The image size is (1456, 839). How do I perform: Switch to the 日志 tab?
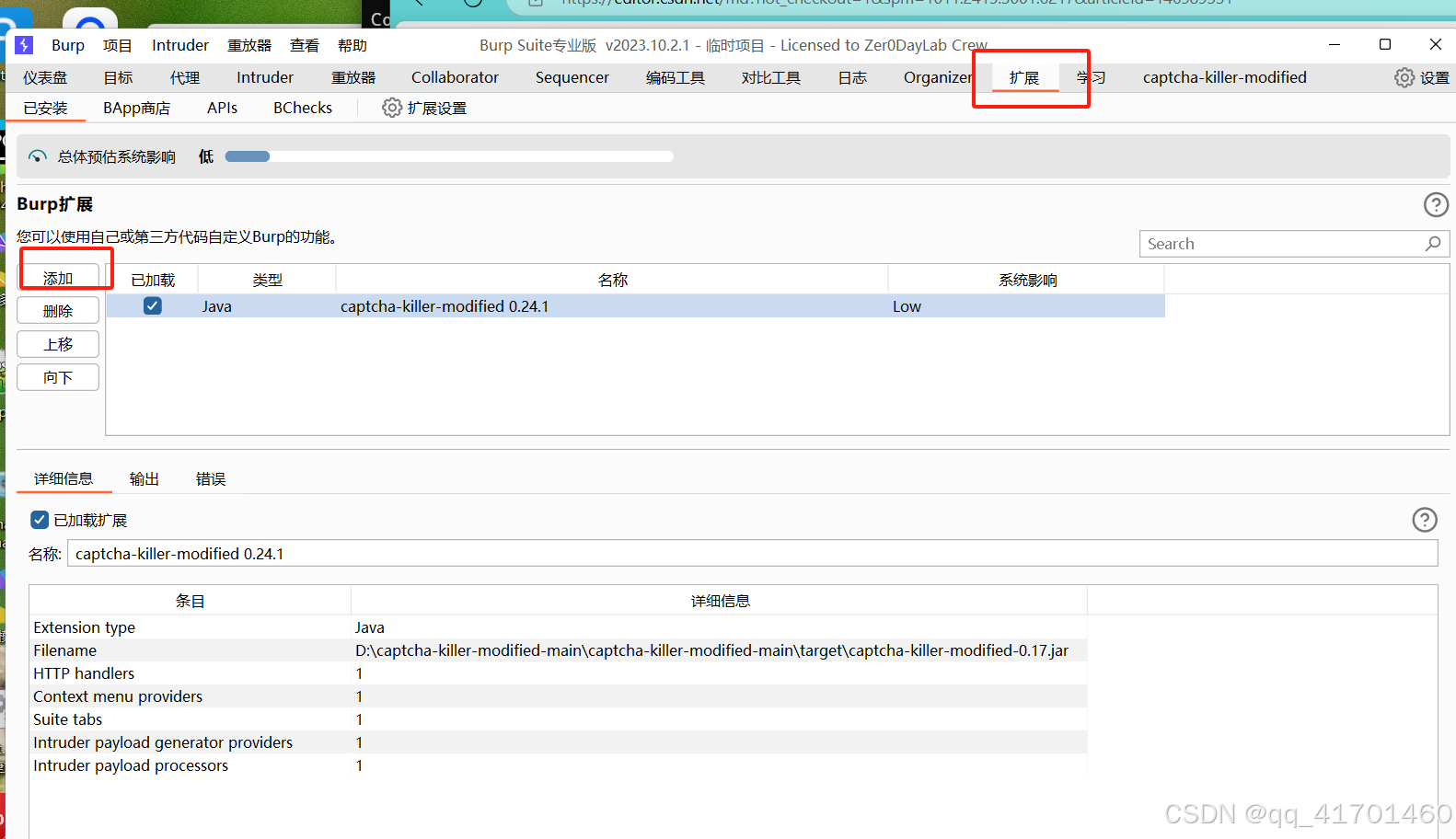(852, 77)
